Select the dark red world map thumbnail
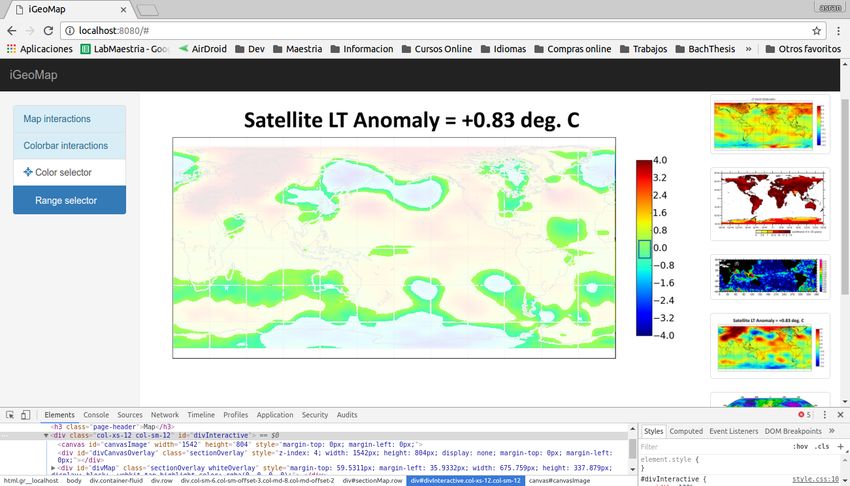Screen dimensions: 850x486 point(770,204)
